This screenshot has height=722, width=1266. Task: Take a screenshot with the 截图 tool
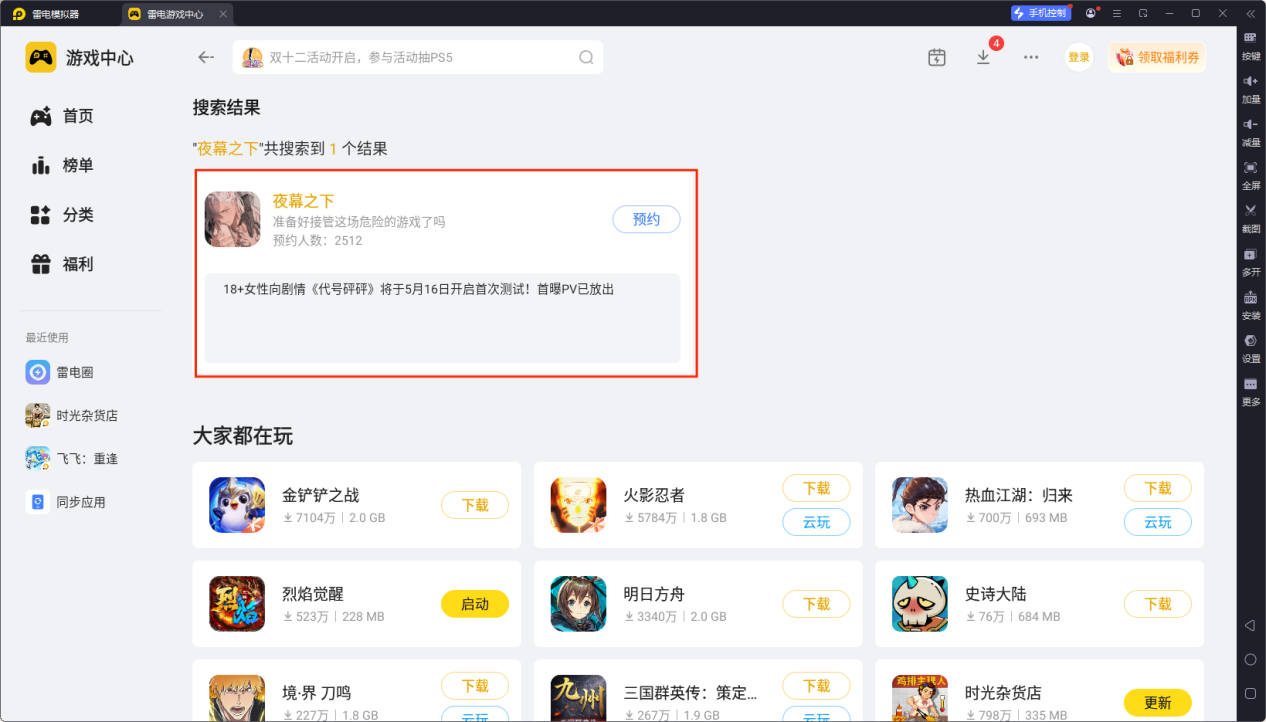[x=1251, y=218]
